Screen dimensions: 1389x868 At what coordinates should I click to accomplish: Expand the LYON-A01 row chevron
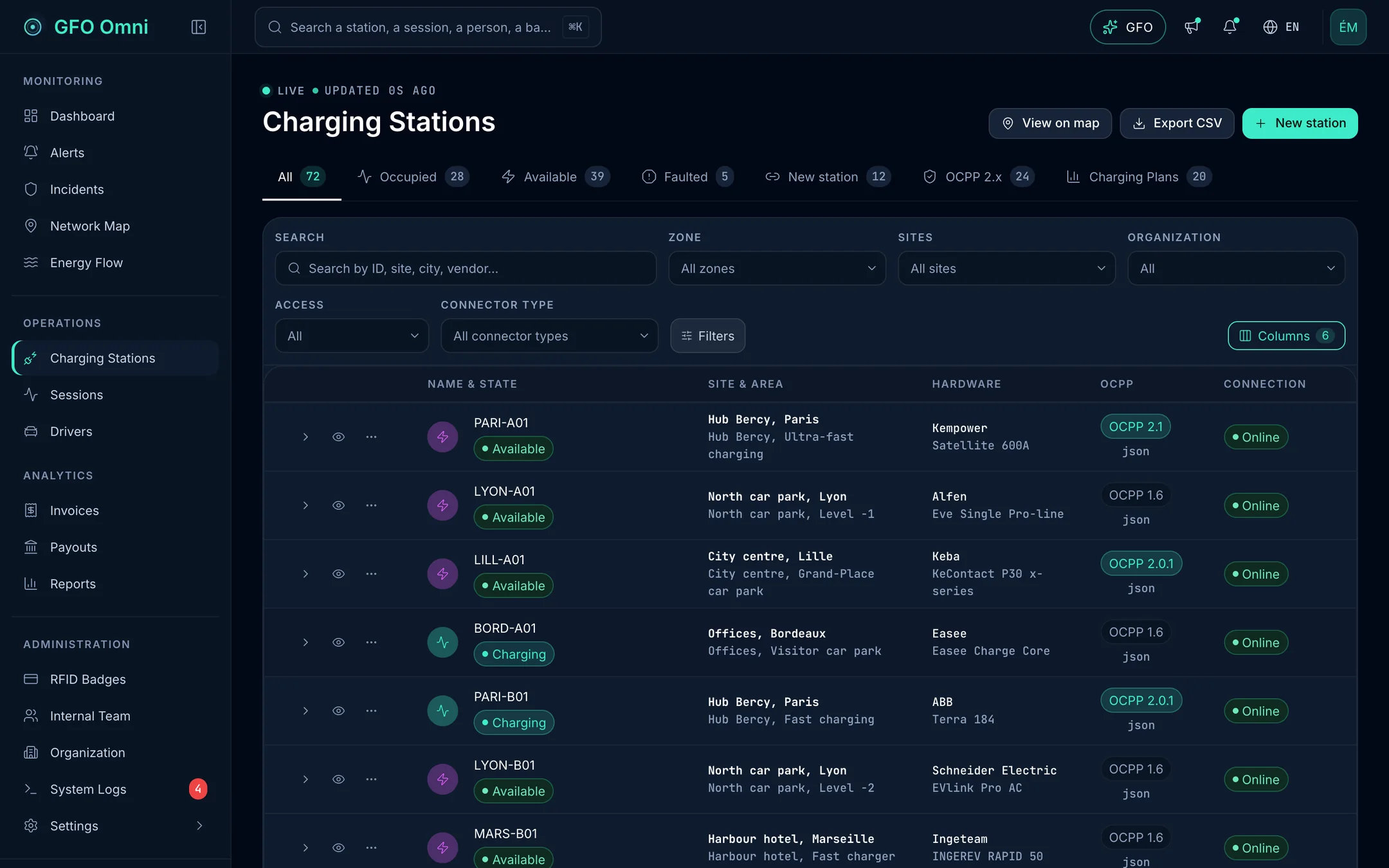tap(305, 505)
